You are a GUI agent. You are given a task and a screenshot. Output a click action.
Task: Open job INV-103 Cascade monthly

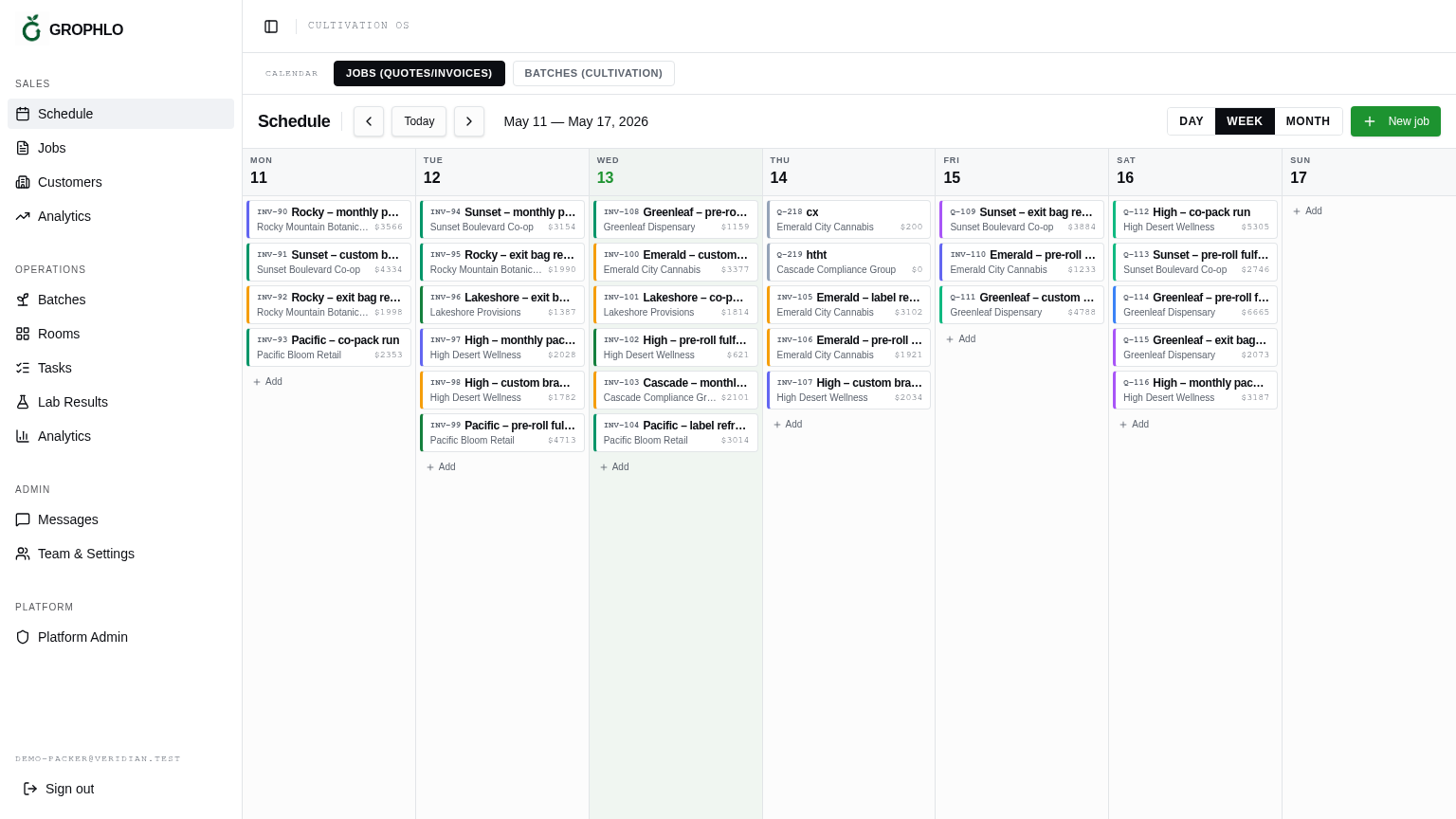click(676, 390)
